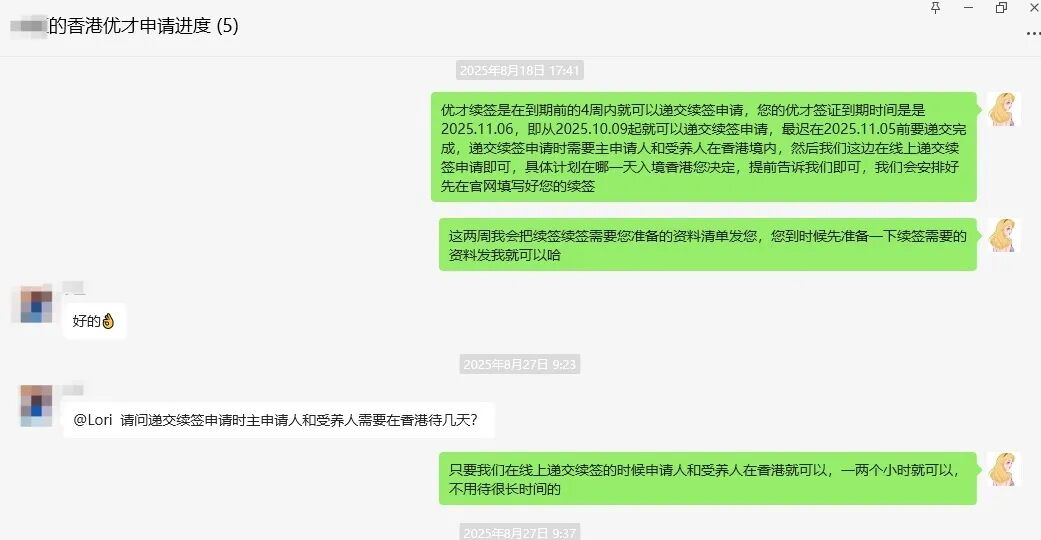Minimize the chat window

969,7
